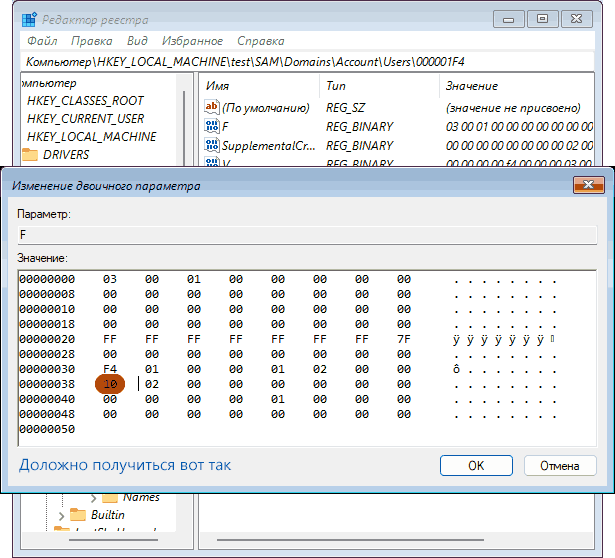This screenshot has height=558, width=615.
Task: Click byte 7F in row 00000020
Action: pyautogui.click(x=404, y=339)
